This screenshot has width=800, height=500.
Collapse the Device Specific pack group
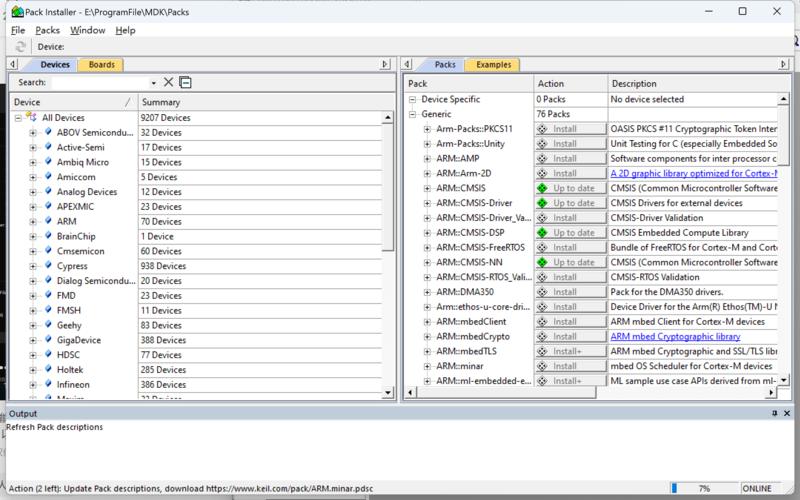pyautogui.click(x=413, y=99)
